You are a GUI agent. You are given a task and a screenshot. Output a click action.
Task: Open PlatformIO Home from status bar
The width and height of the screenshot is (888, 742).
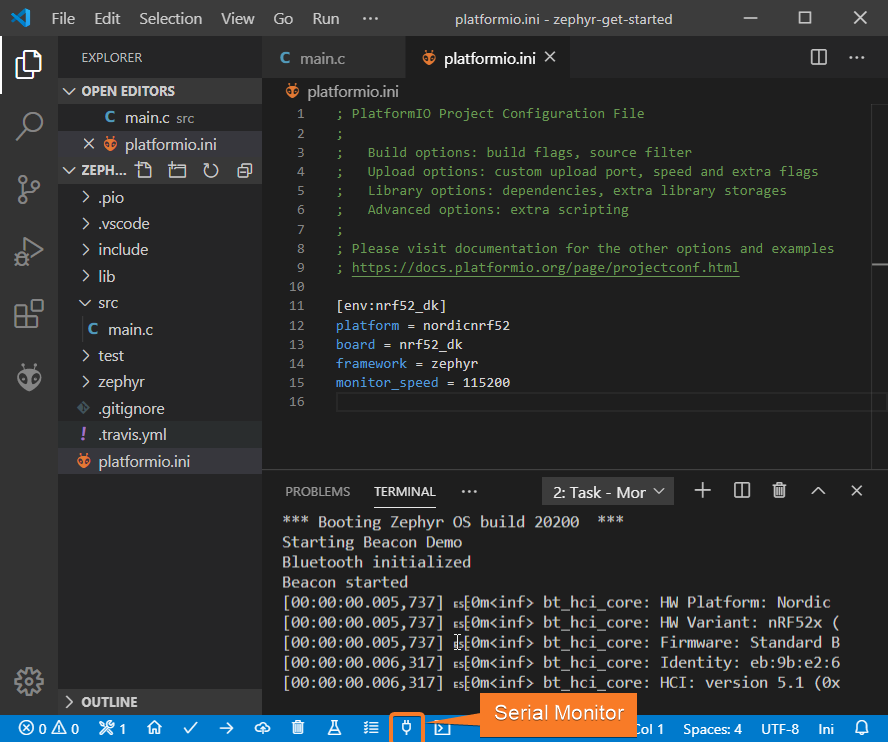[154, 728]
